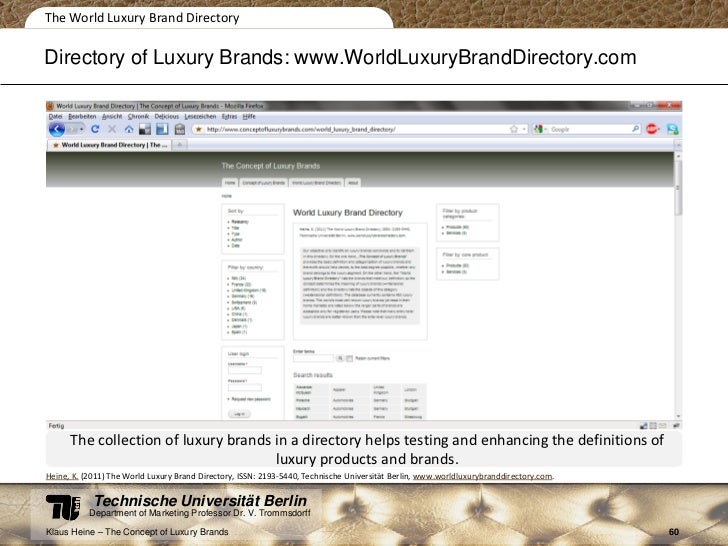
Task: Click the Username input field
Action: pos(245,370)
